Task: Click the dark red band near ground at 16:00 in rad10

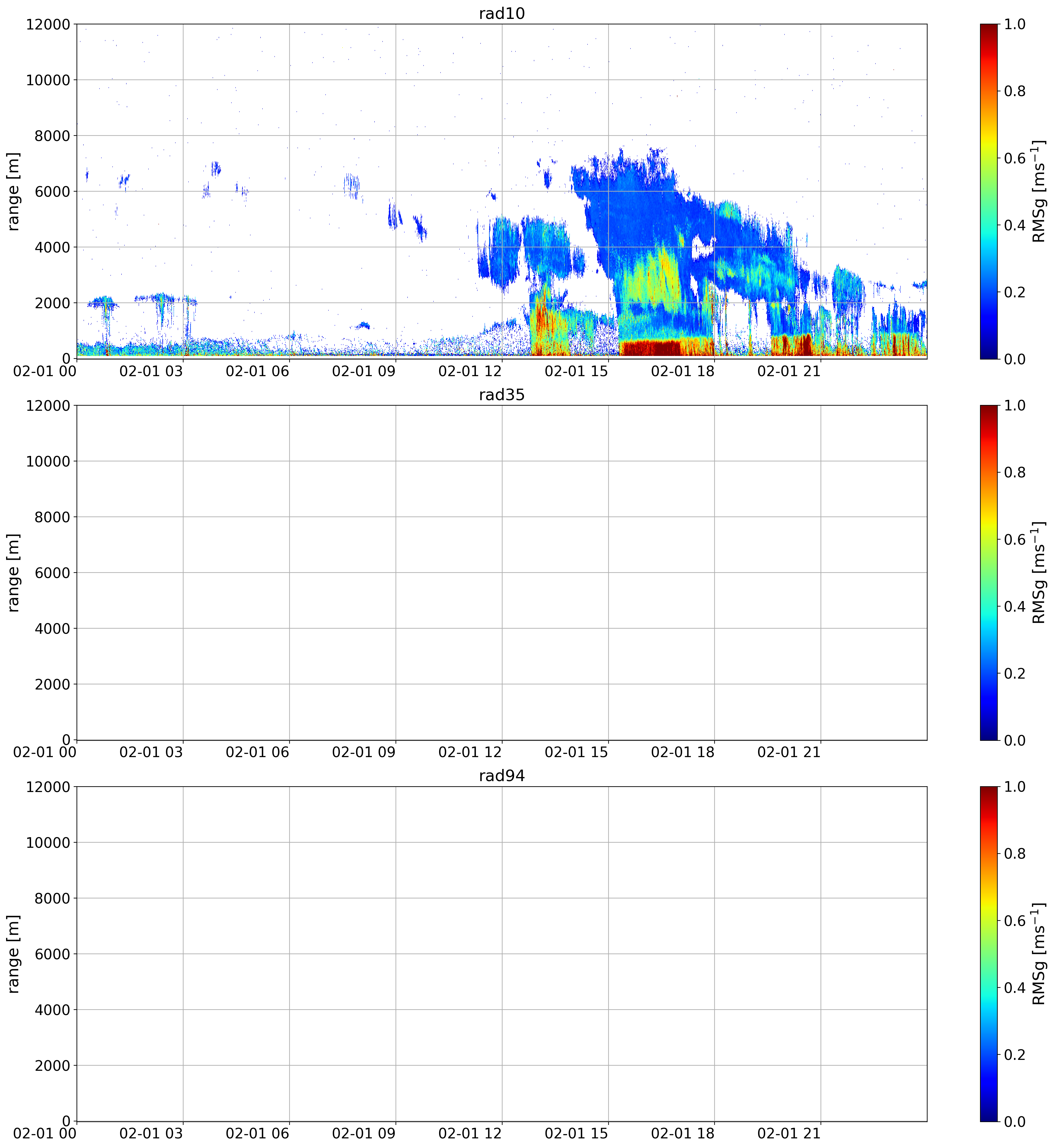Action: pyautogui.click(x=651, y=347)
